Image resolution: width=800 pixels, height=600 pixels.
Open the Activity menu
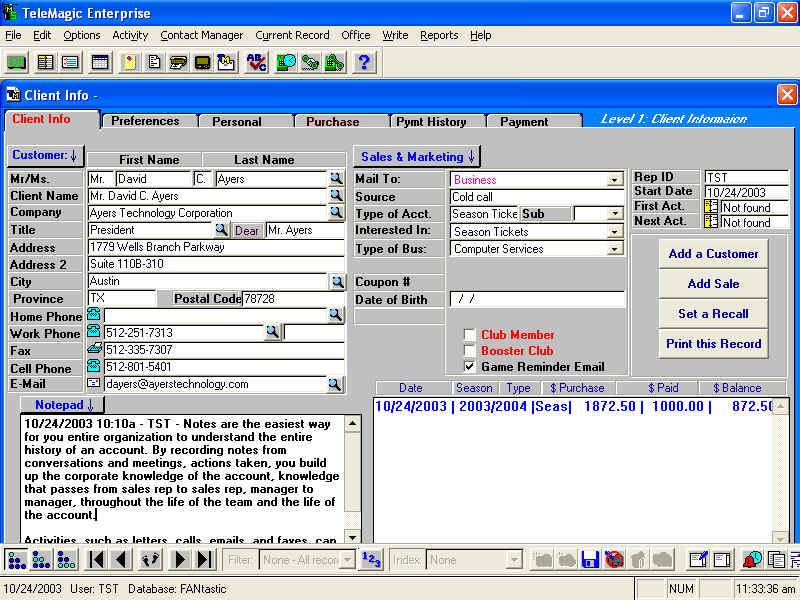130,35
